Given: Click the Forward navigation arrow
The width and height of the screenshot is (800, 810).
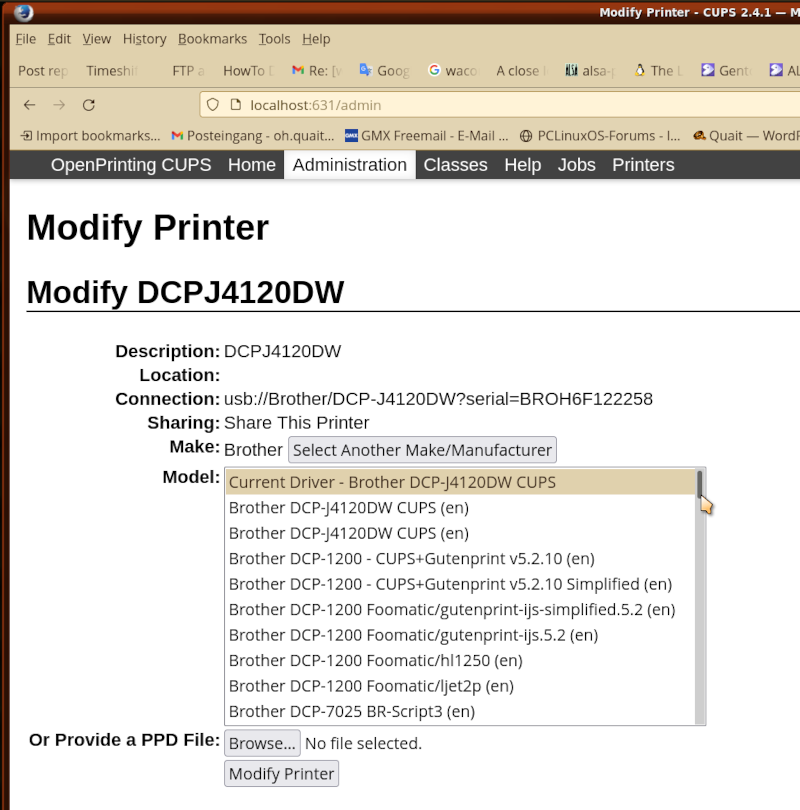Looking at the screenshot, I should 59,105.
